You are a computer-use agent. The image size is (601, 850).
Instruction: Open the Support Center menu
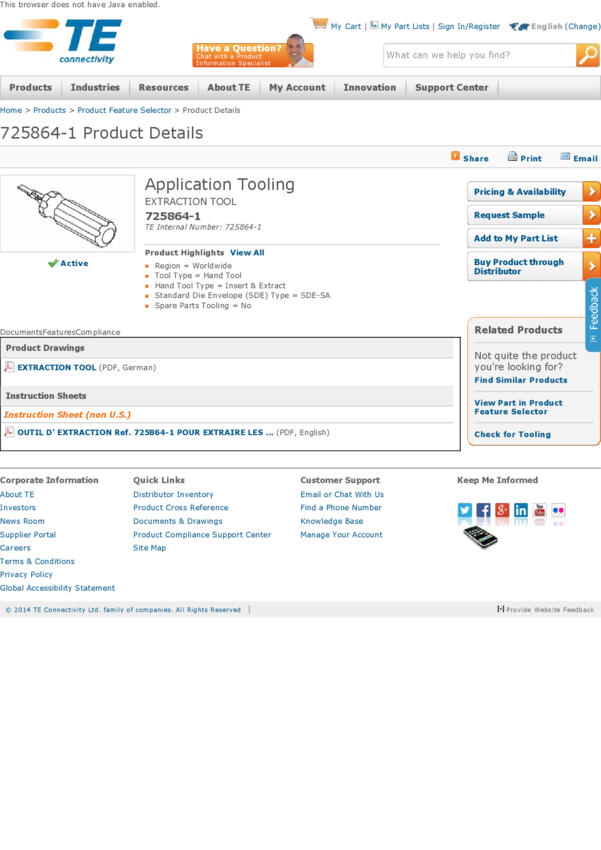[451, 88]
